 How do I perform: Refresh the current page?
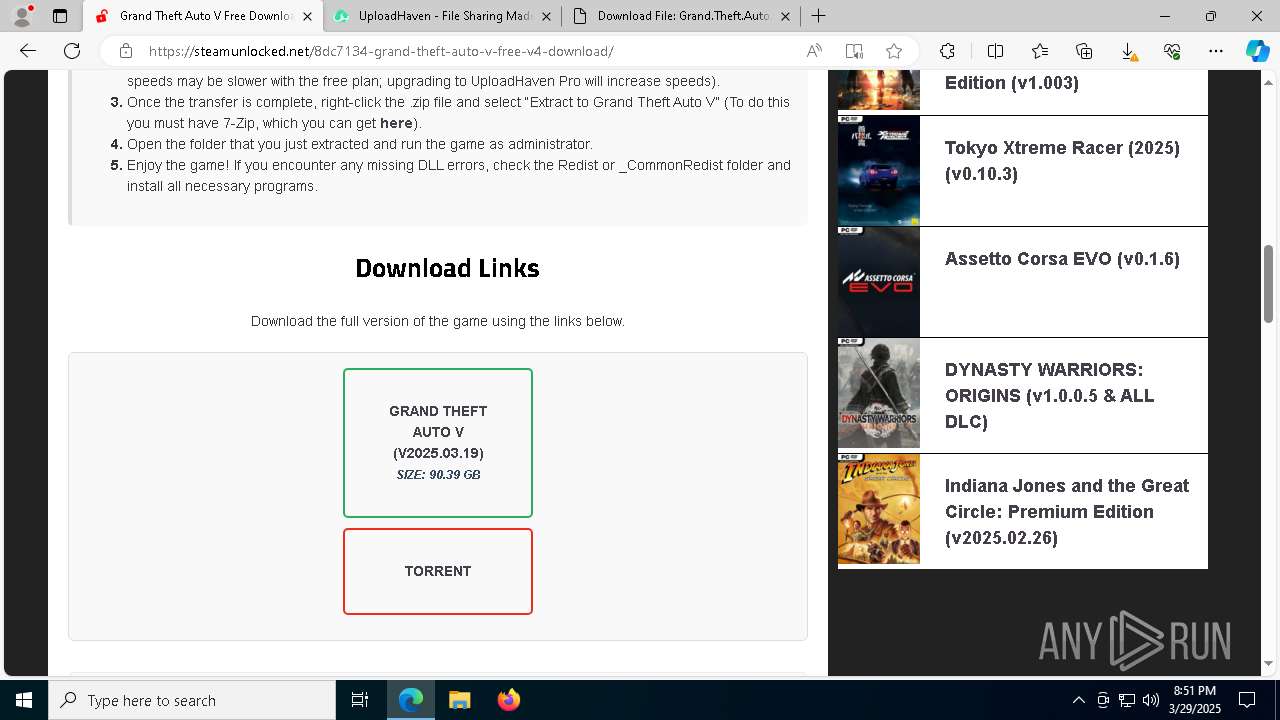(x=72, y=51)
